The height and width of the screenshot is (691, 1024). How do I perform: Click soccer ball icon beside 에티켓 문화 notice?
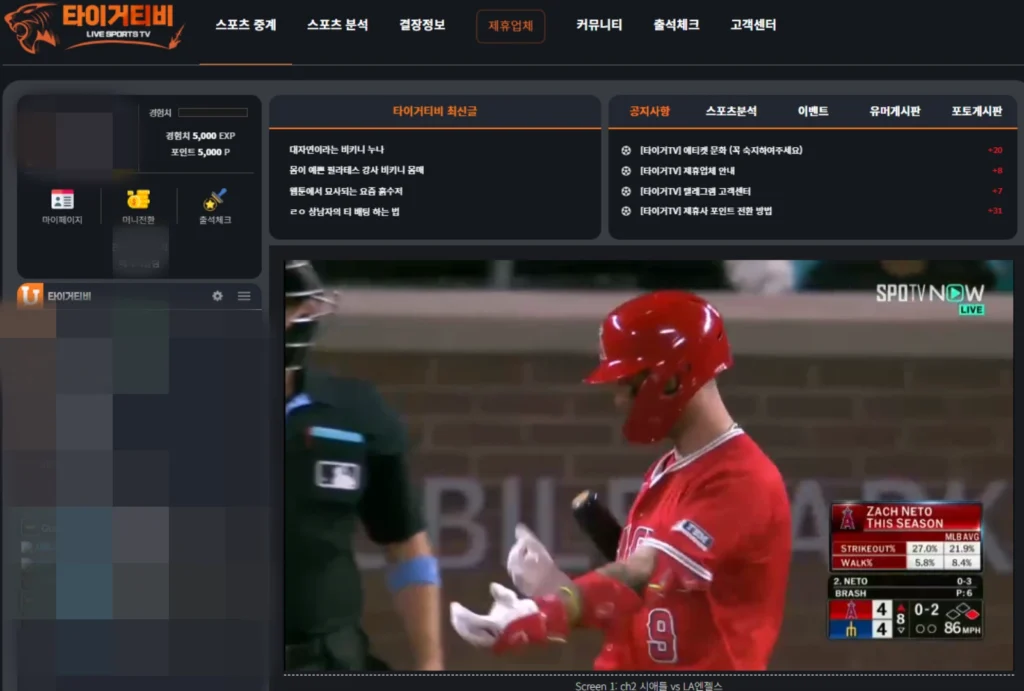pyautogui.click(x=626, y=150)
